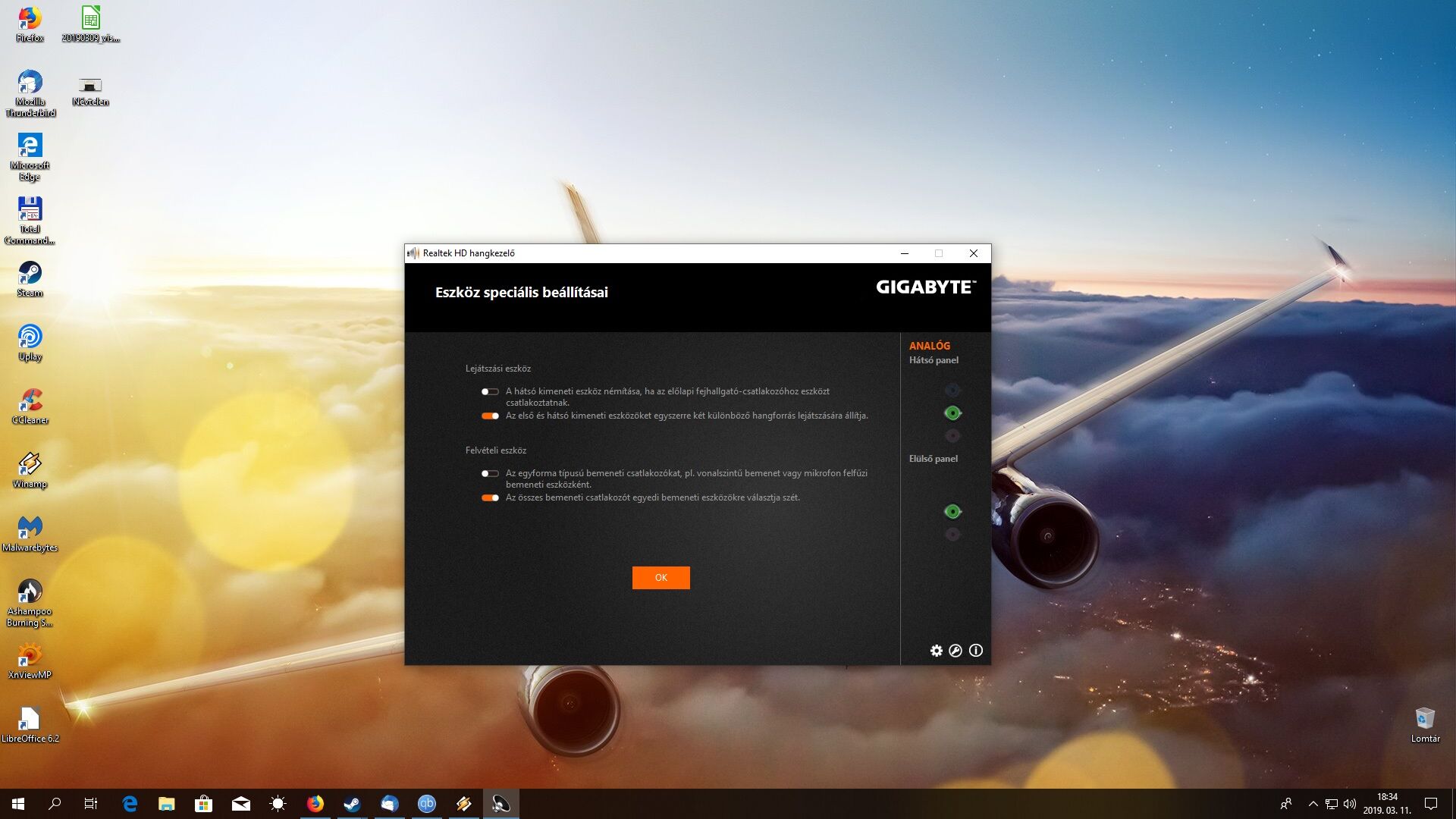Open the Lomtár recycle bin icon
Screen dimensions: 1456x819
1425,724
